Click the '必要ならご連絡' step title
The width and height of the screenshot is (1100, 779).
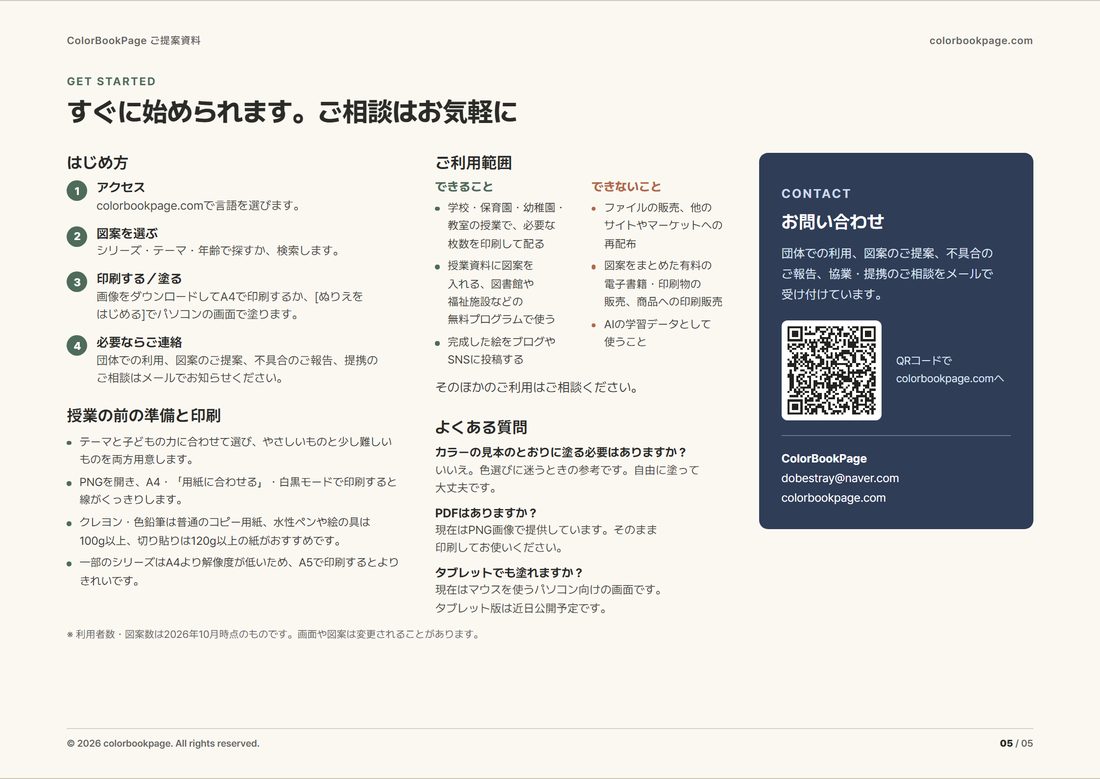[x=139, y=342]
